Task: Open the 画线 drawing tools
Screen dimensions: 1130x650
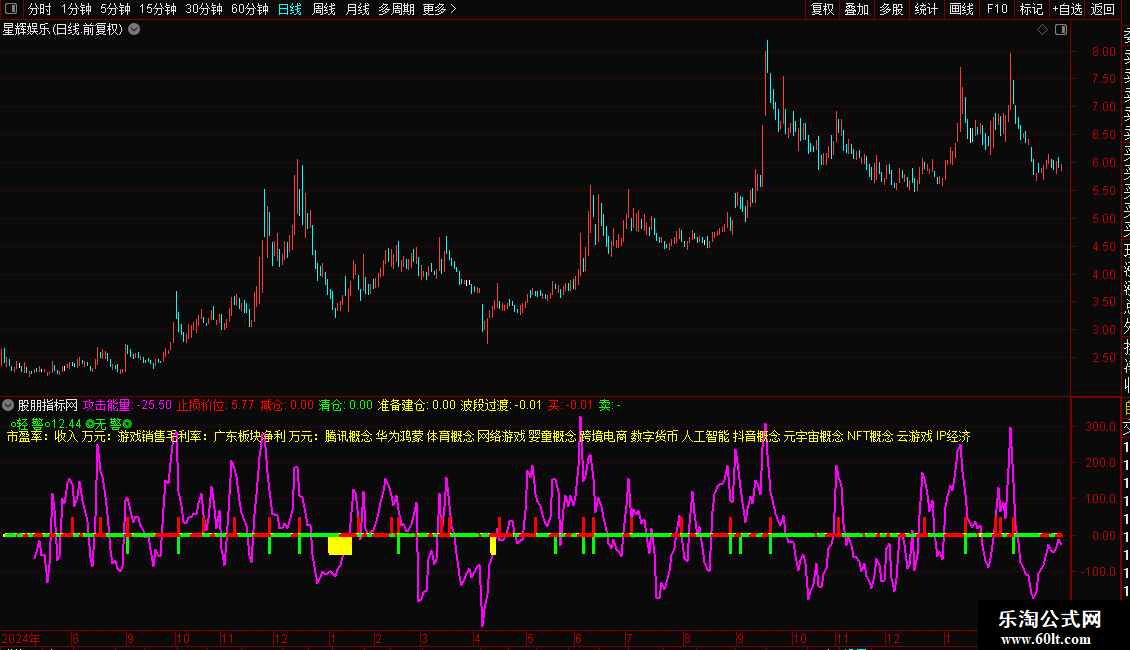Action: click(961, 9)
